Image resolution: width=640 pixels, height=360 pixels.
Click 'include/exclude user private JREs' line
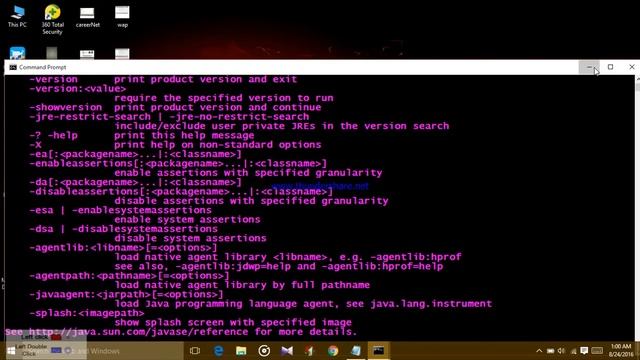pos(282,126)
